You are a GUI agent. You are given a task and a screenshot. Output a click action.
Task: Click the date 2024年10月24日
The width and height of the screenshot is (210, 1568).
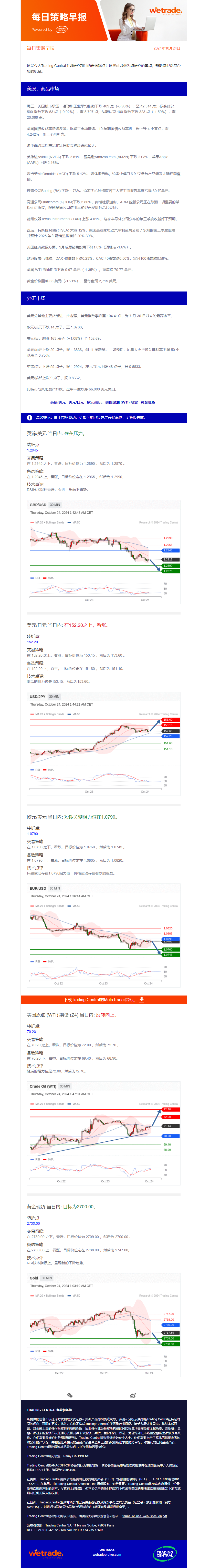167,48
